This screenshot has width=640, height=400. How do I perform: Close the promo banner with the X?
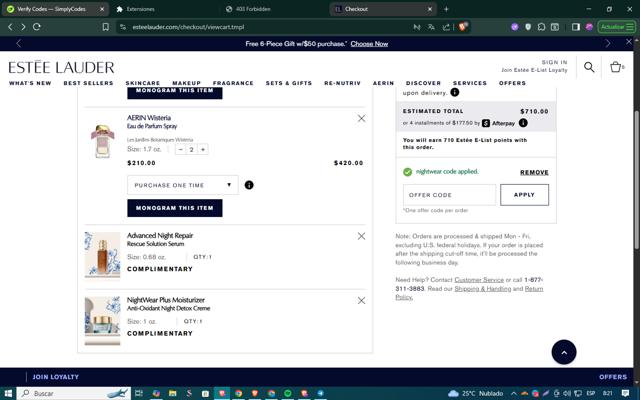(629, 42)
